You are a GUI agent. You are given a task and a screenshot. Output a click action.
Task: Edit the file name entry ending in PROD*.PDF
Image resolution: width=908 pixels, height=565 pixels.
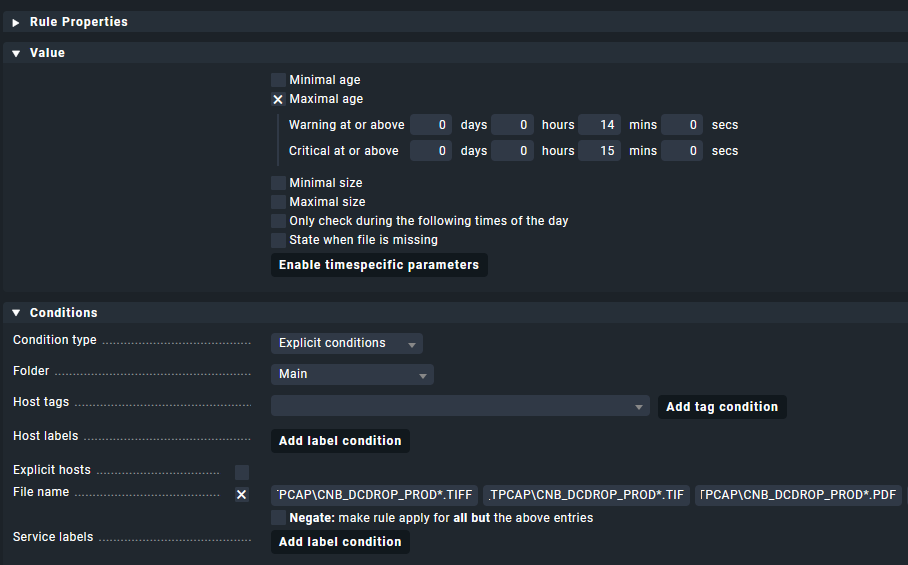click(x=798, y=495)
